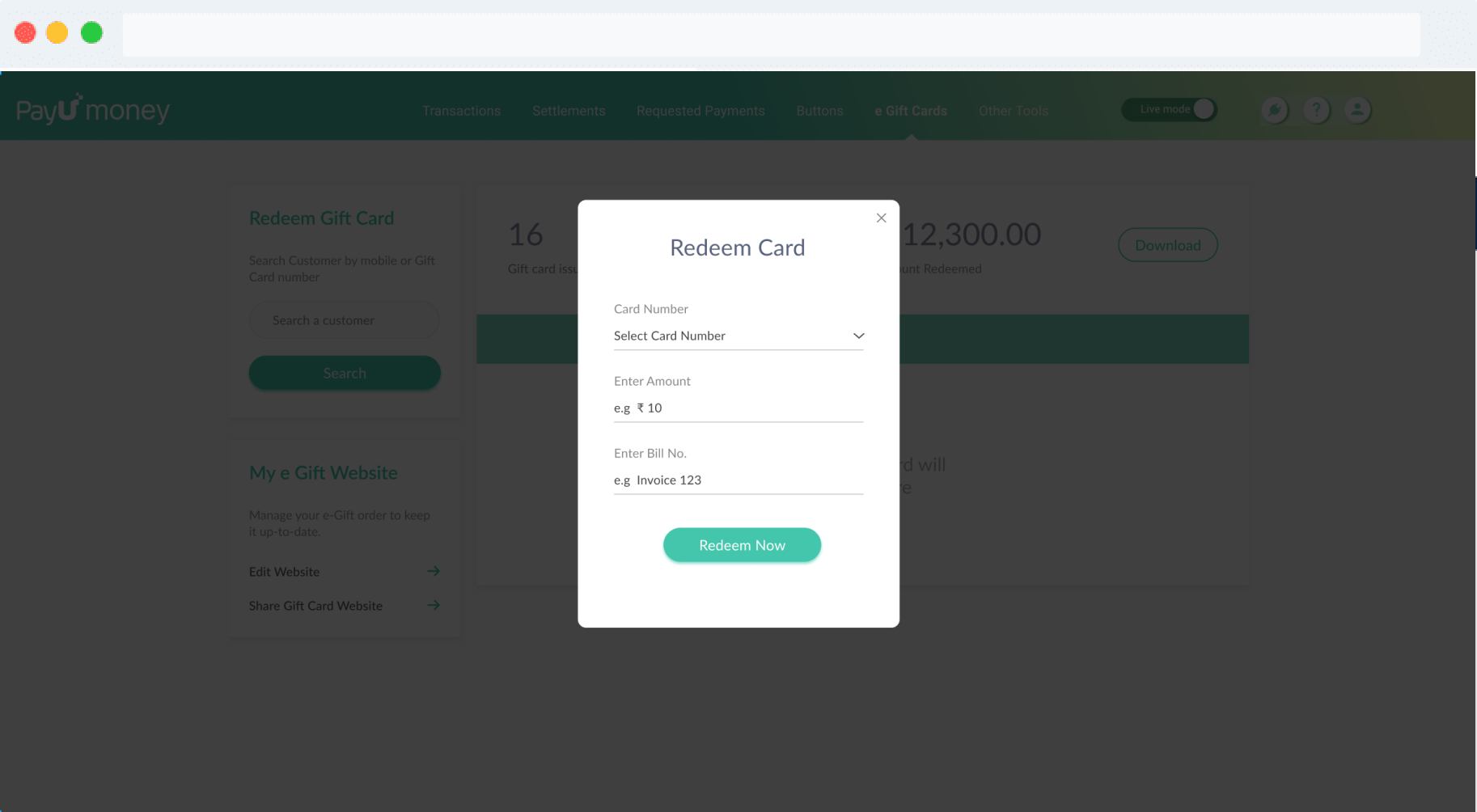Open the Select Card Number dropdown
This screenshot has height=812, width=1477.
738,336
